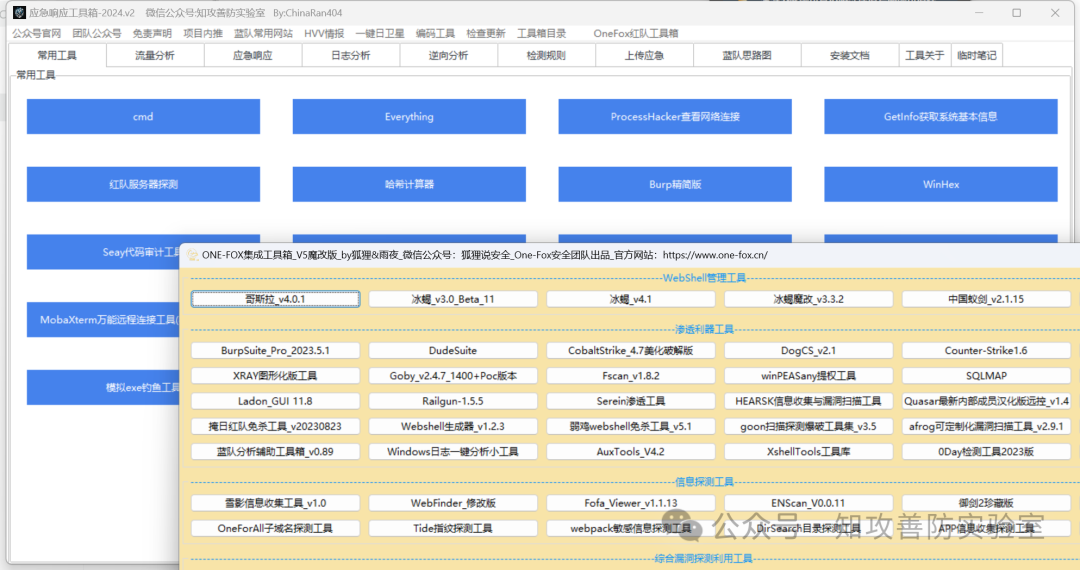The height and width of the screenshot is (570, 1080).
Task: Open Webshell生成器_v1.2.3
Action: click(453, 426)
